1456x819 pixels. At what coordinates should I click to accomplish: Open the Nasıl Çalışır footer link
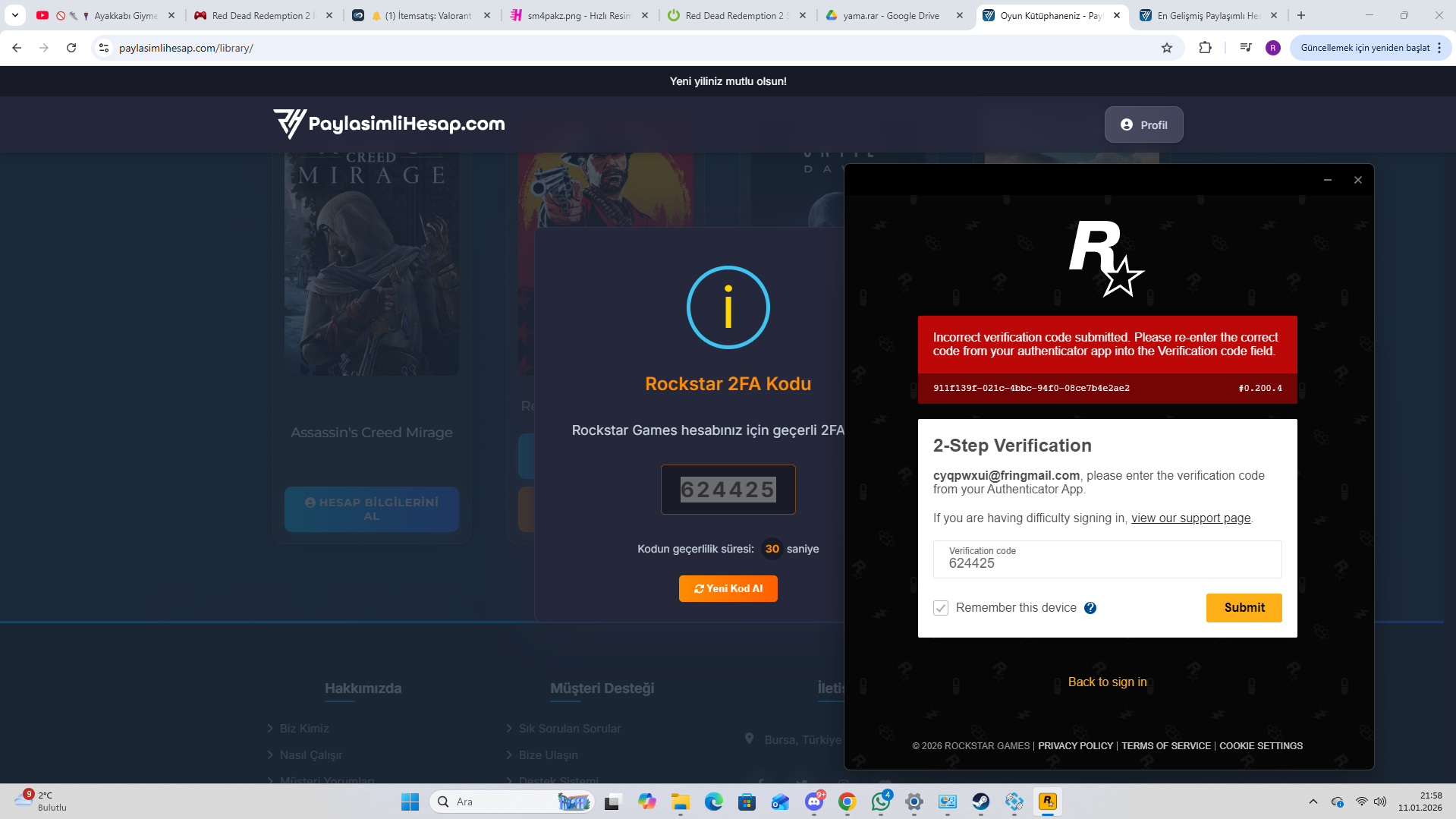pos(311,755)
